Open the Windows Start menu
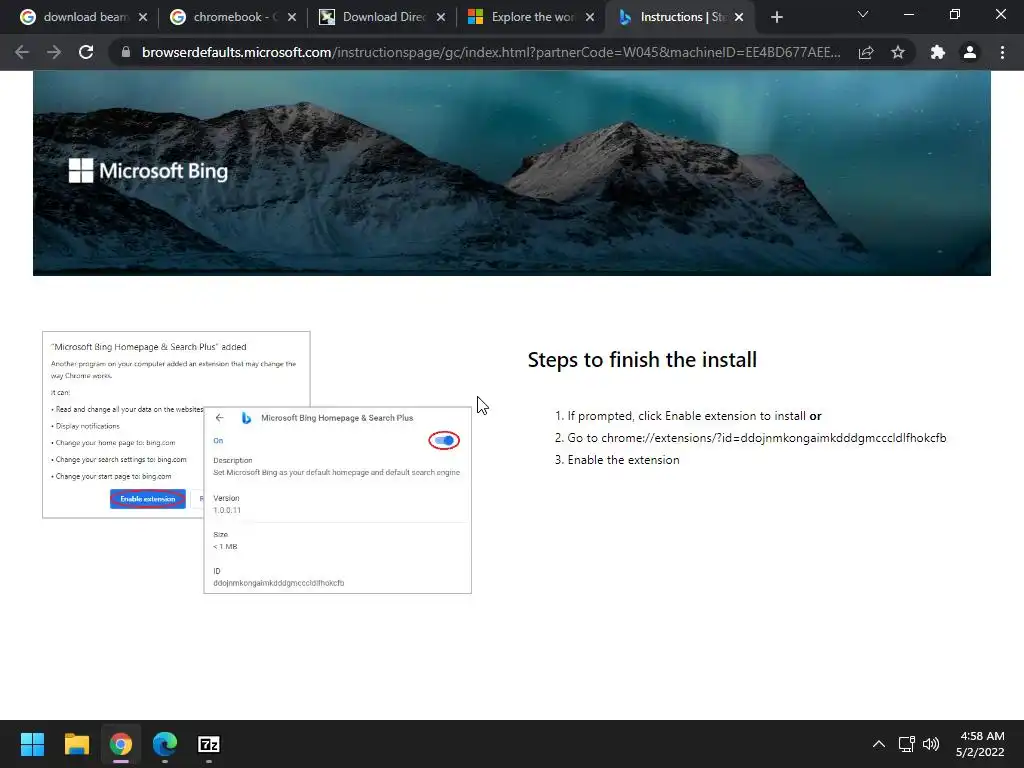The image size is (1024, 768). click(x=32, y=744)
